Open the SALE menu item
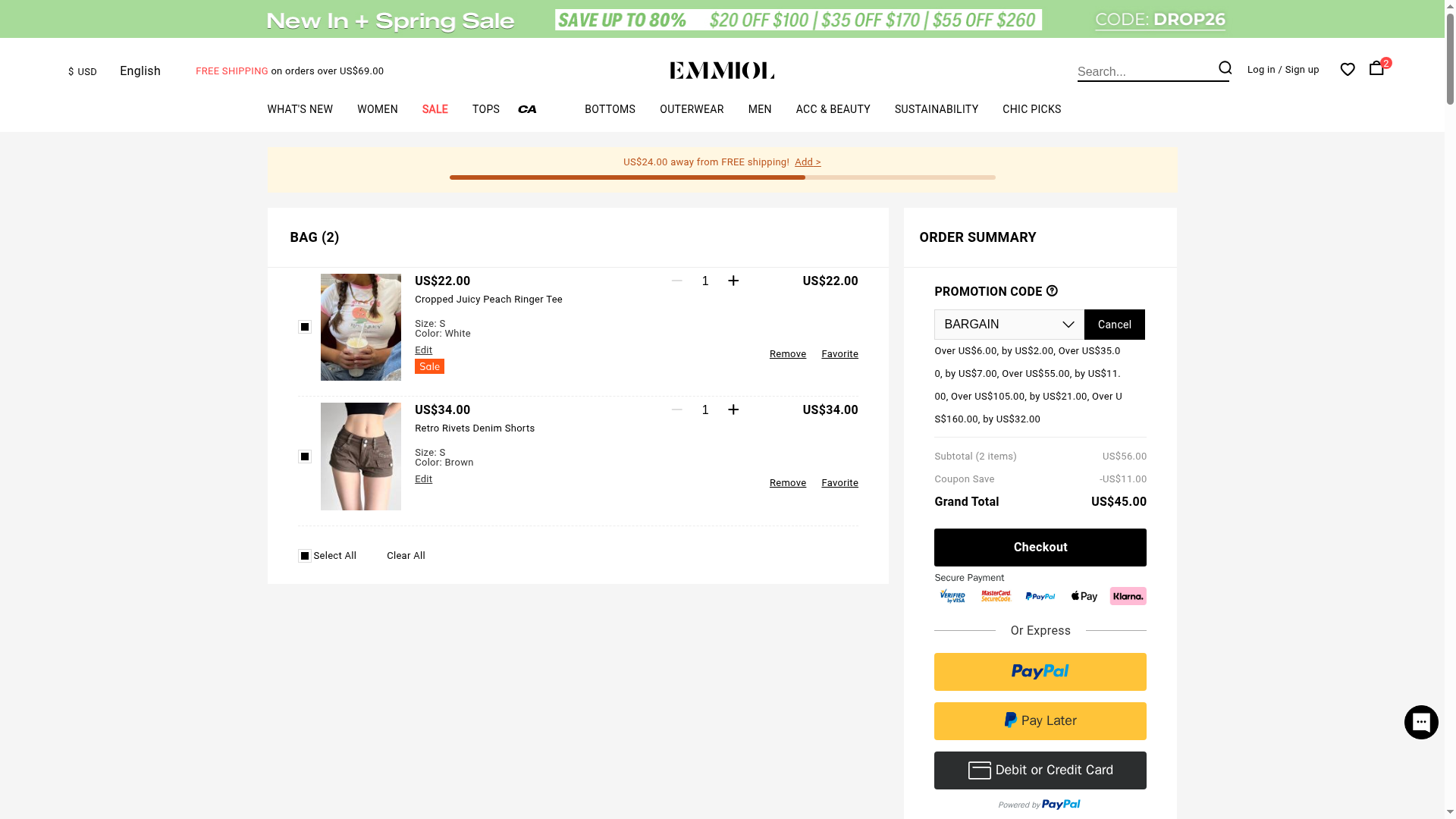Viewport: 1456px width, 819px height. pos(435,109)
